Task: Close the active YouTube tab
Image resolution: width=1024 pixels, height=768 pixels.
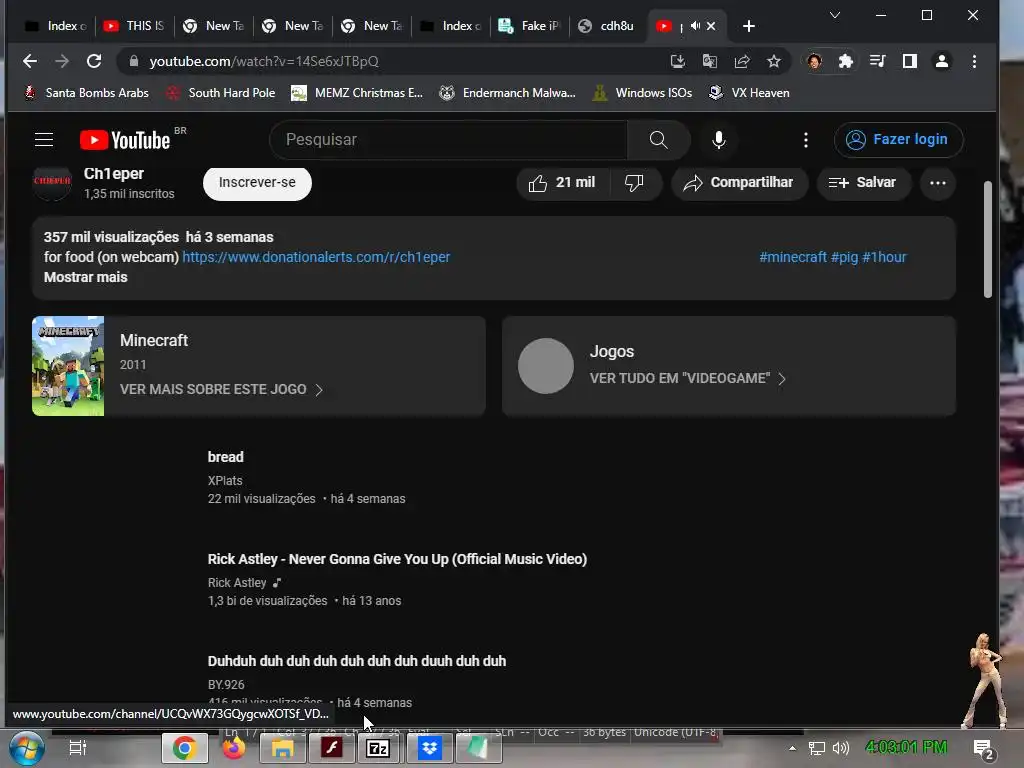Action: 711,26
